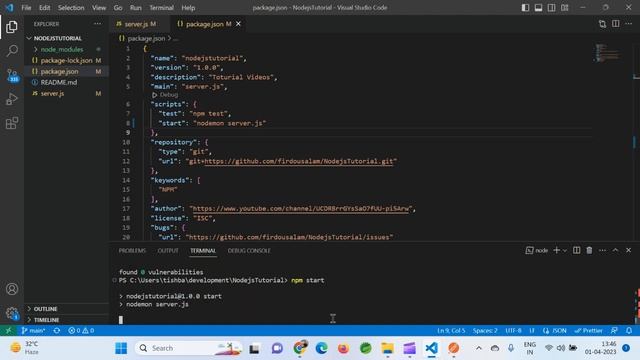This screenshot has height=360, width=640.
Task: Change indentation via Spaces: 2
Action: coord(485,330)
